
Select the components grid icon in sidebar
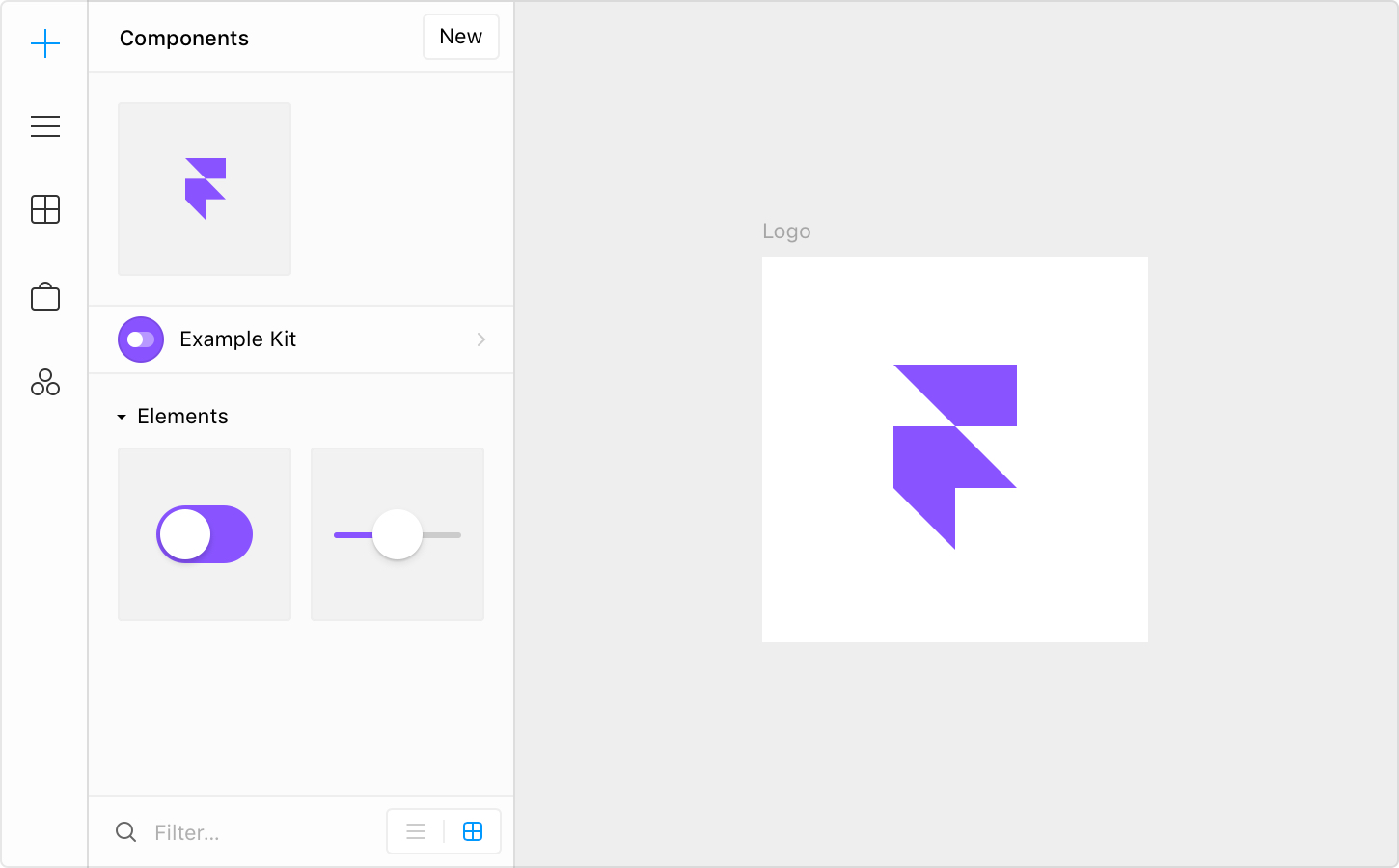[45, 209]
